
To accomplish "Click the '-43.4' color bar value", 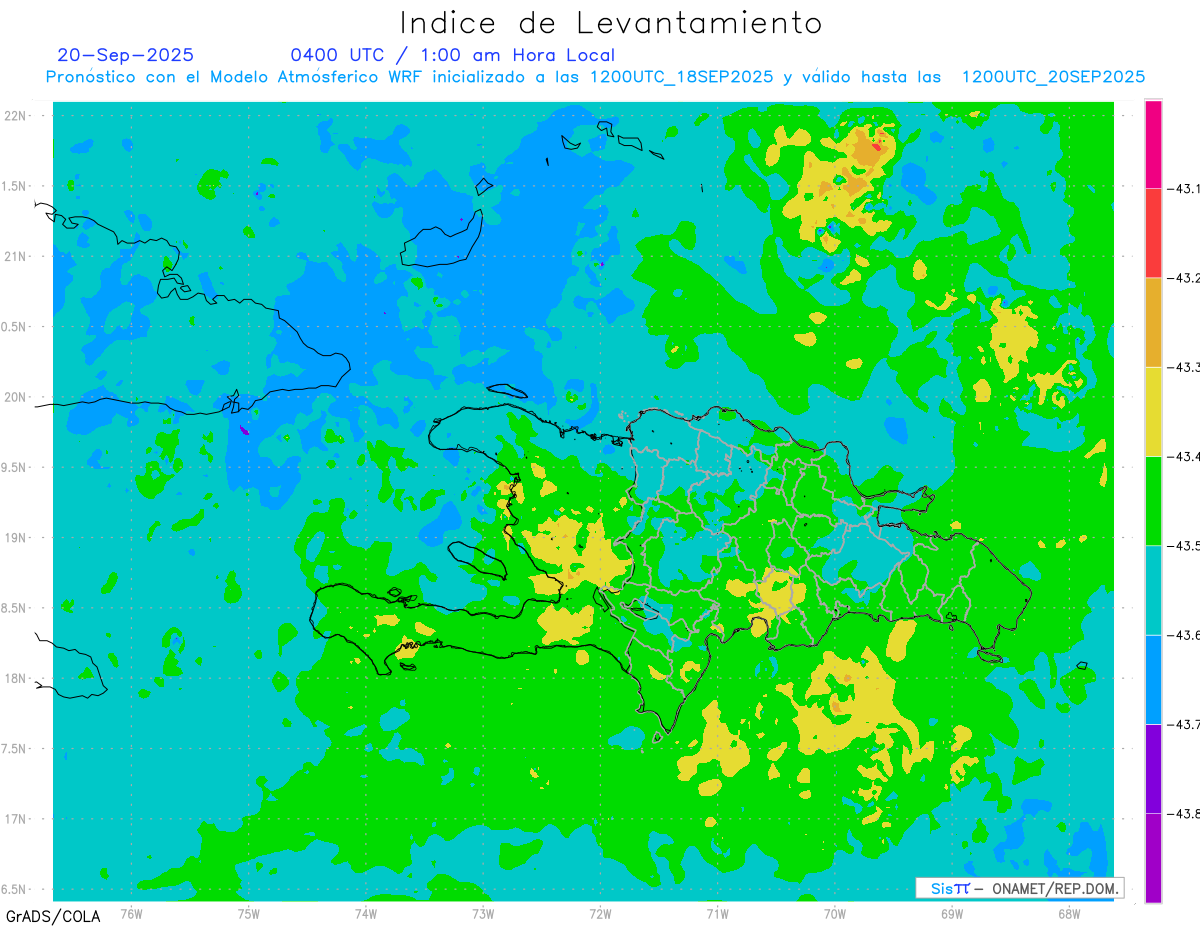I will point(1185,456).
